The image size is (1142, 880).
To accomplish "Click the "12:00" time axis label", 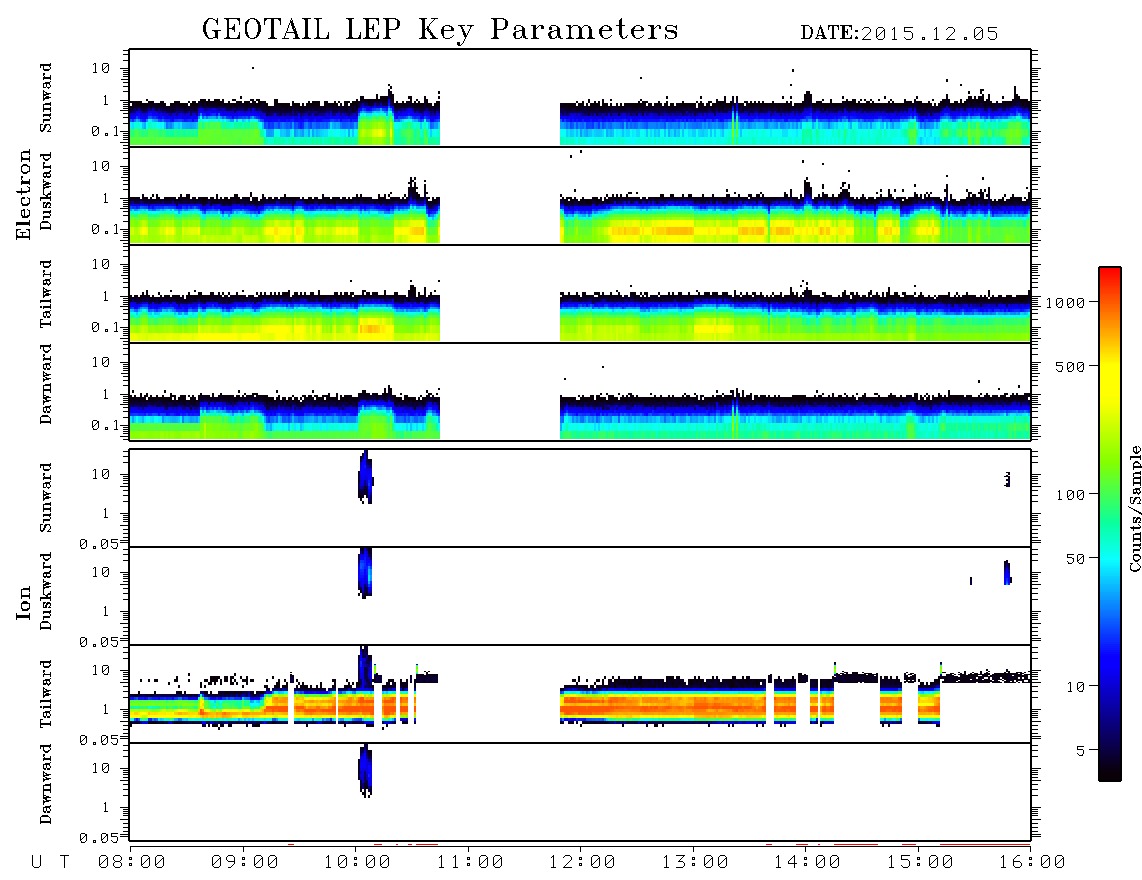I will click(582, 862).
